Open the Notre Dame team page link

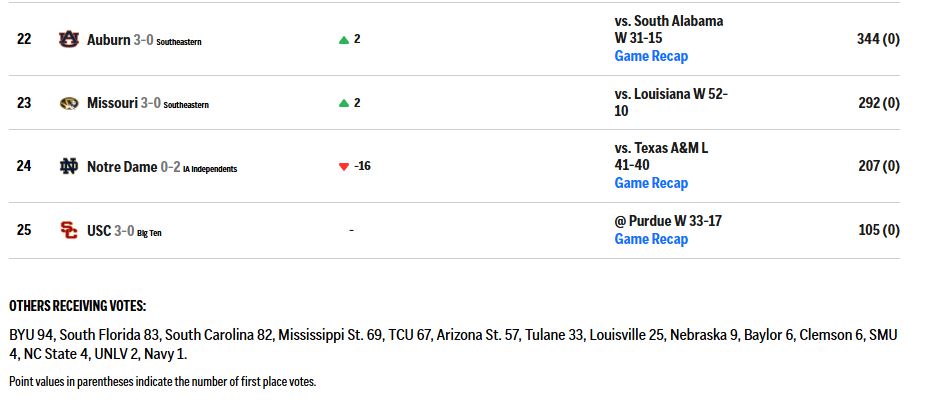(122, 166)
